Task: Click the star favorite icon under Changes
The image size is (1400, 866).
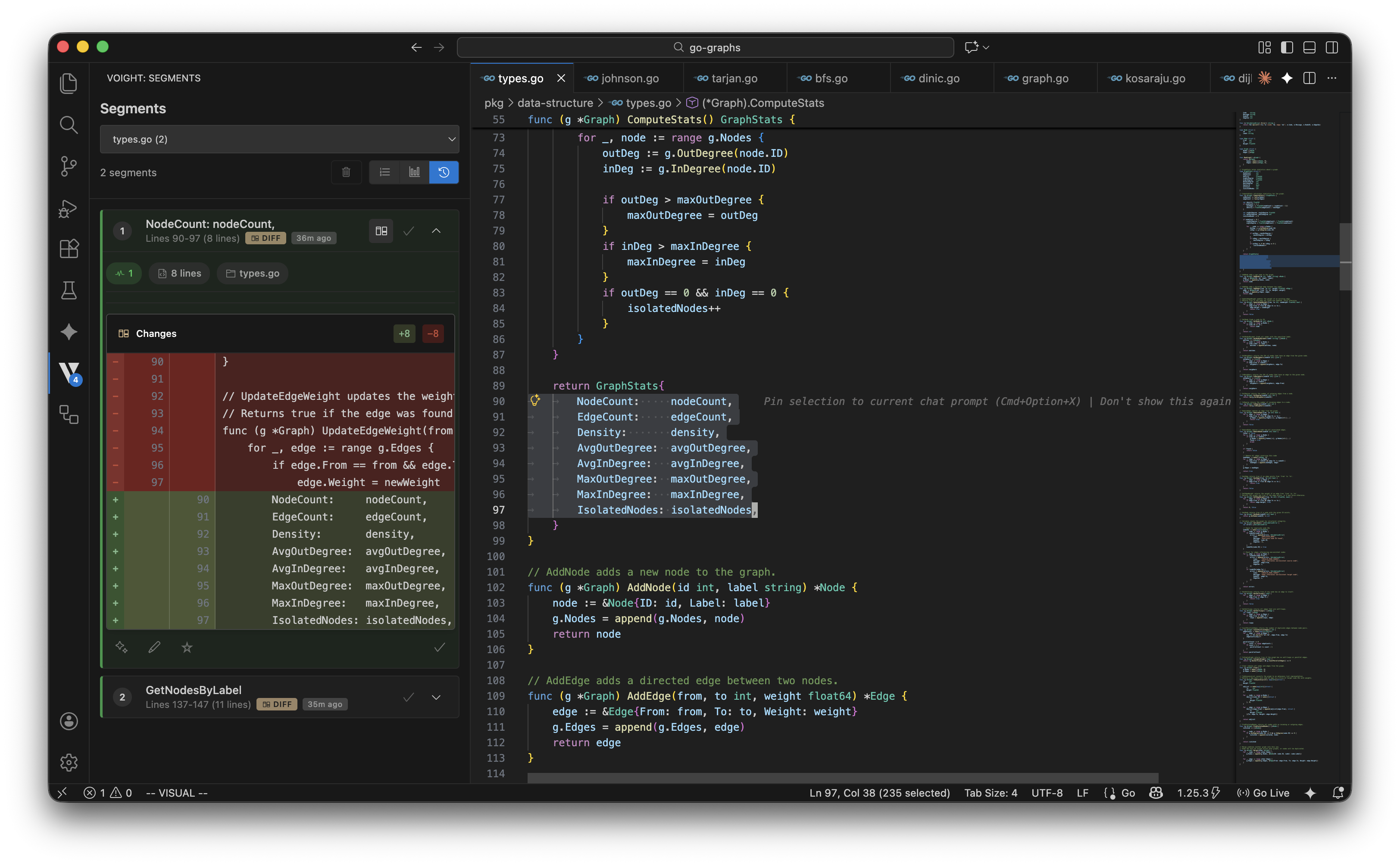Action: click(187, 647)
